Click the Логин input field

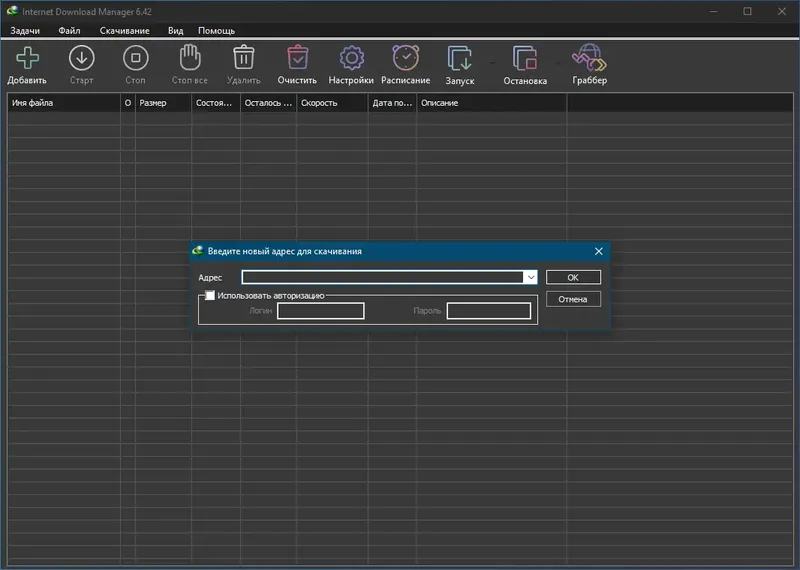pyautogui.click(x=320, y=310)
